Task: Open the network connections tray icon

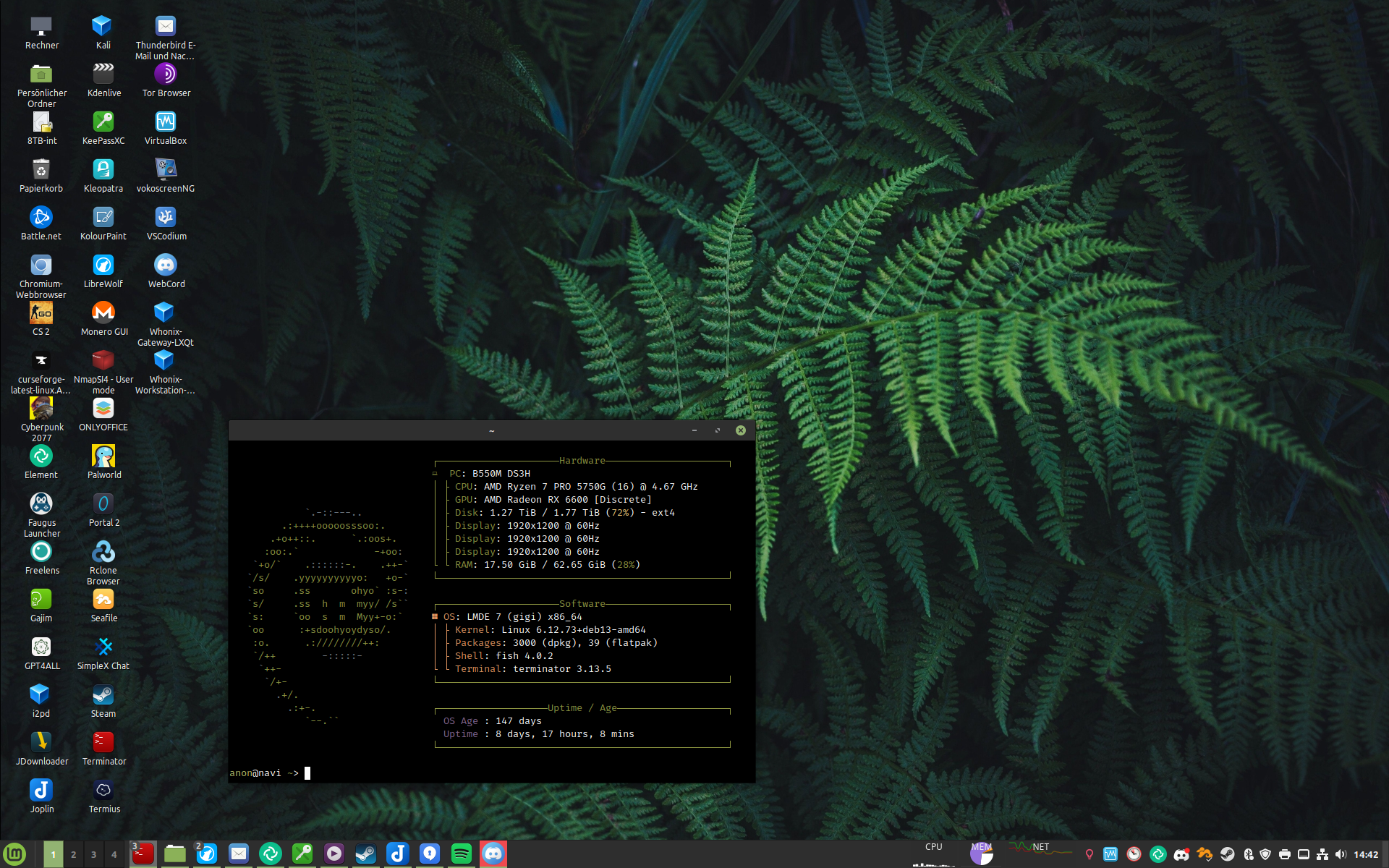Action: click(x=1322, y=854)
